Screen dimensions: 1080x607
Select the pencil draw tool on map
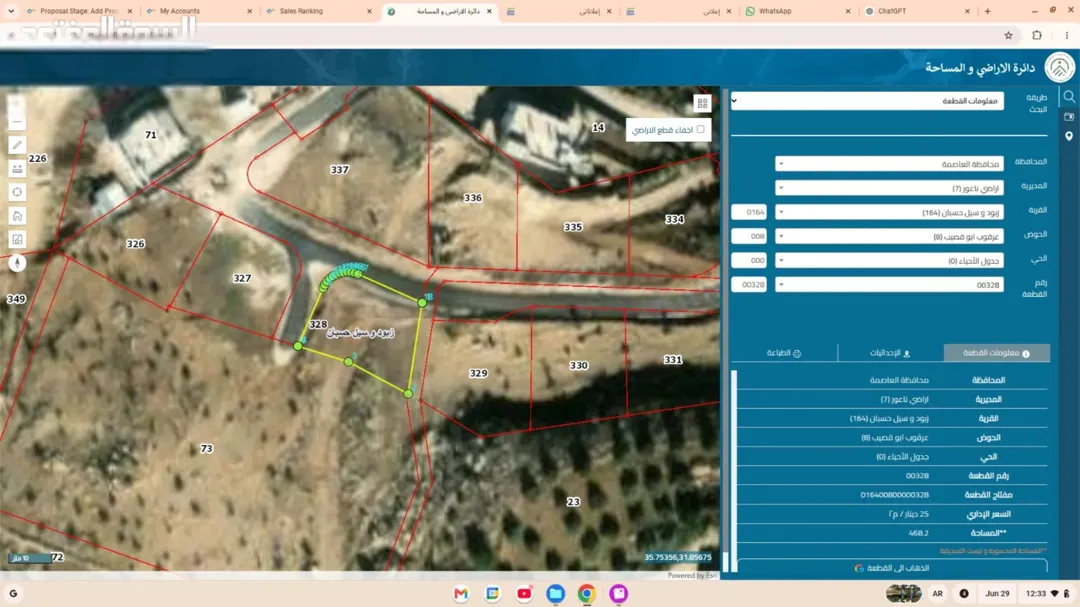point(17,145)
